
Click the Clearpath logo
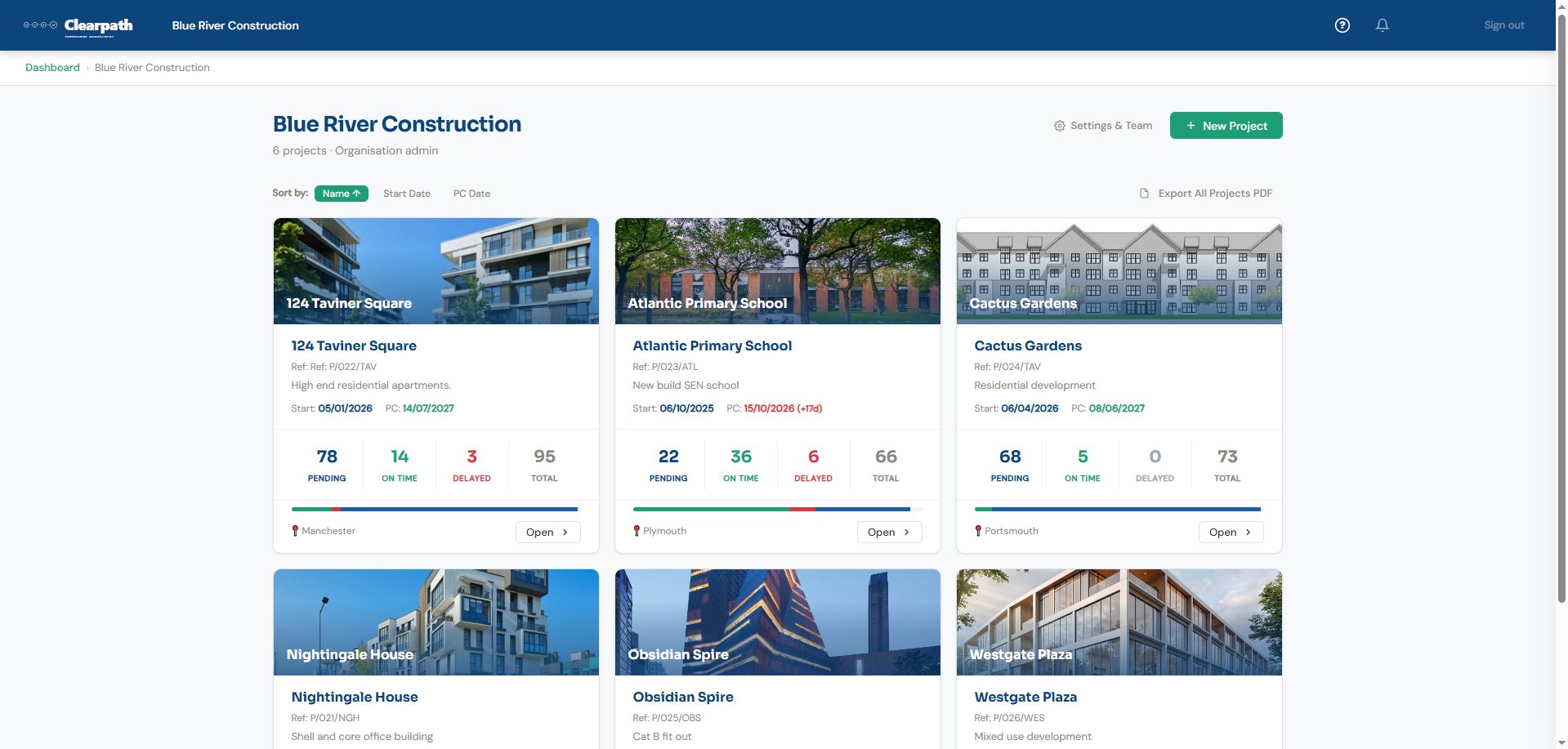78,26
